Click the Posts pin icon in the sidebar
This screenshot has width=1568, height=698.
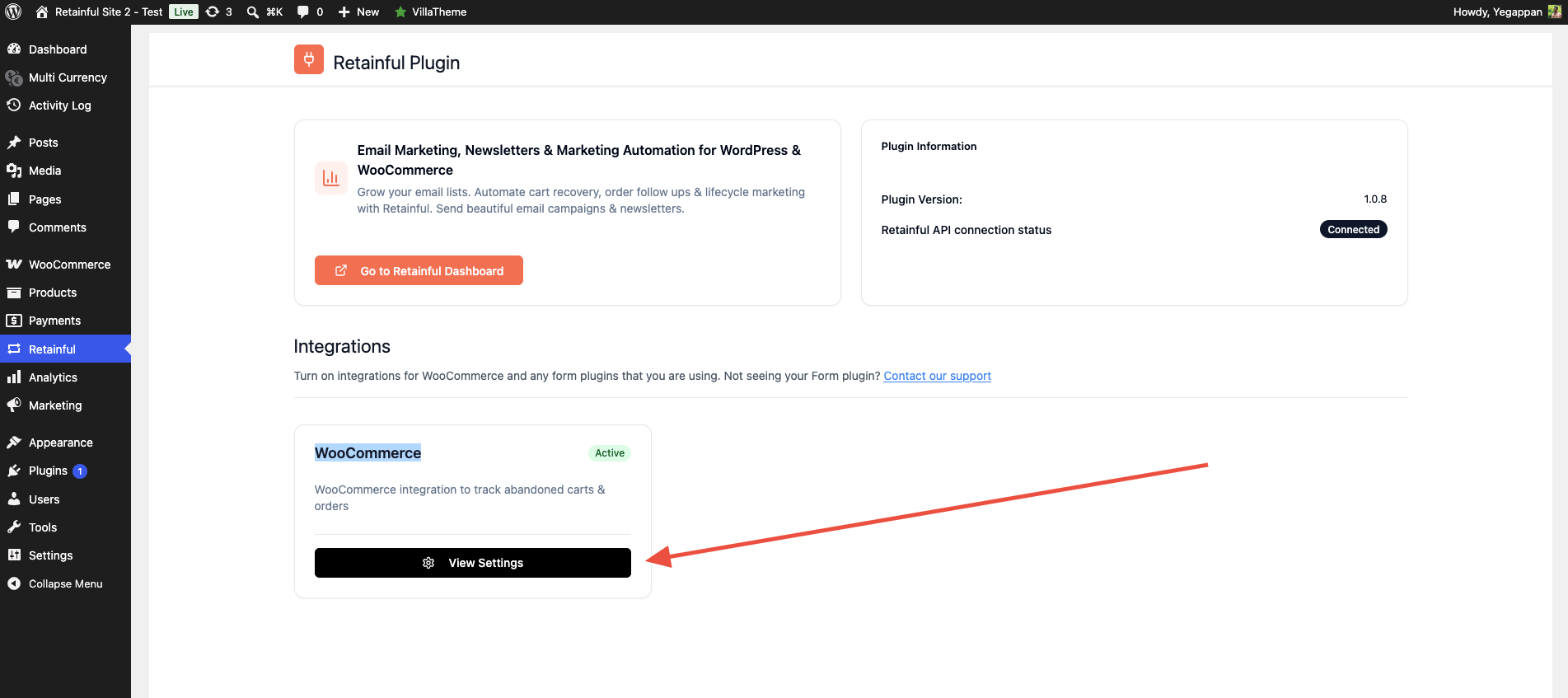coord(14,143)
